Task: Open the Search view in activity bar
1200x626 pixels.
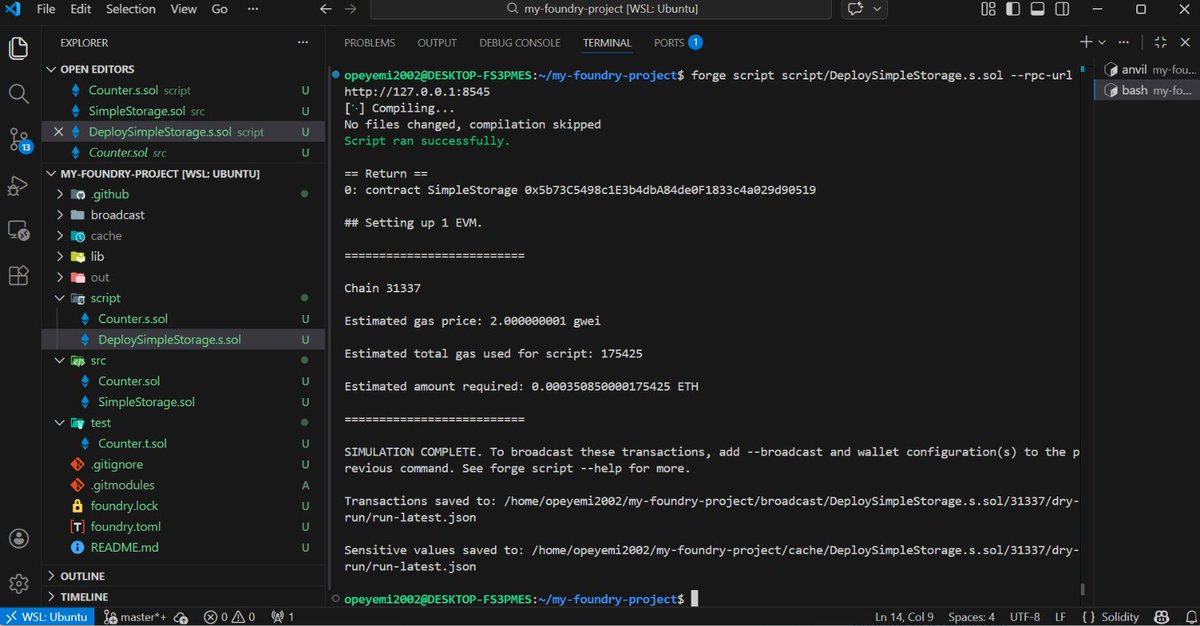Action: 18,94
